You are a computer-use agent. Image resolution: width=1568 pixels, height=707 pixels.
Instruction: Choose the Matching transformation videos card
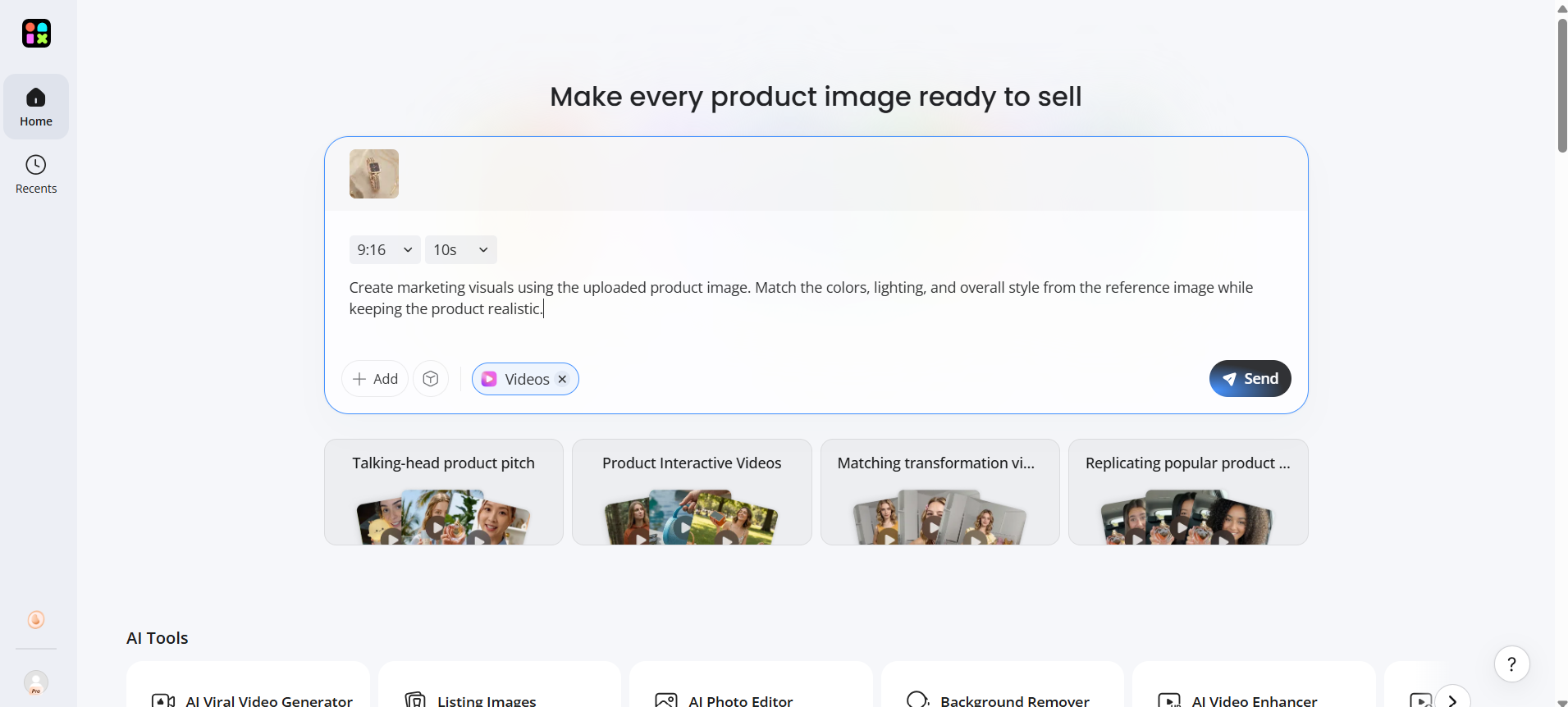(940, 492)
